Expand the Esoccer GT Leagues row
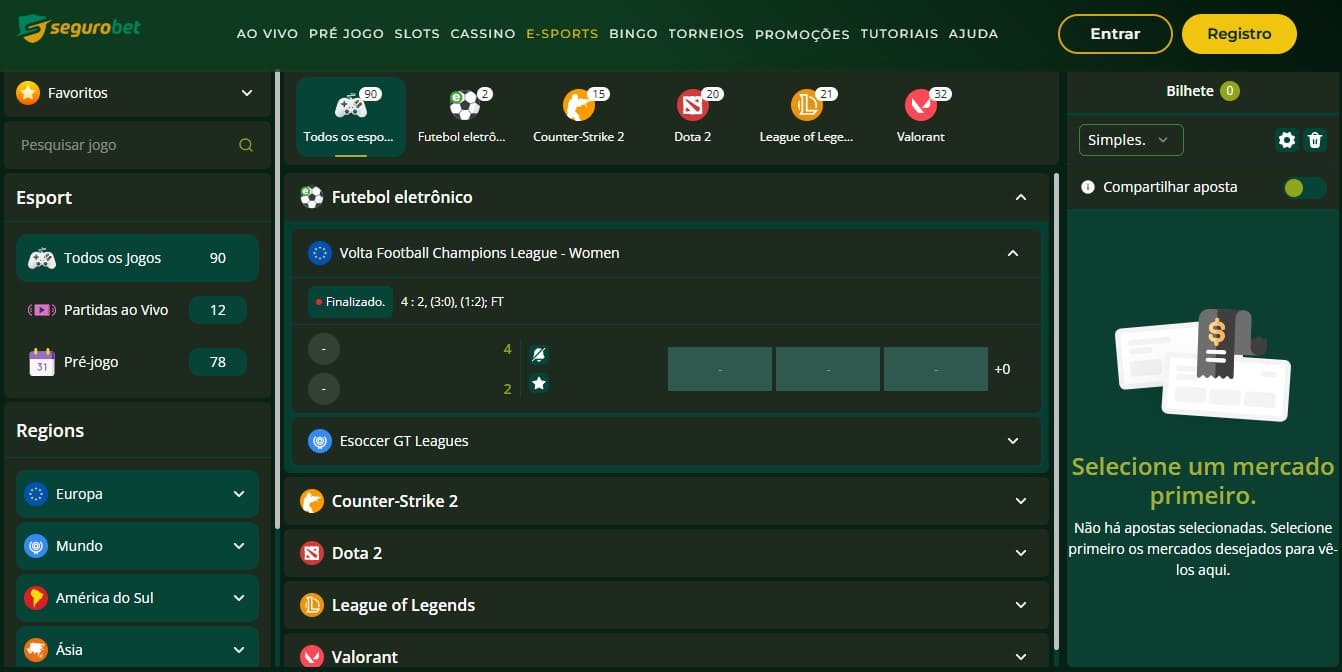This screenshot has width=1342, height=672. [x=1013, y=441]
